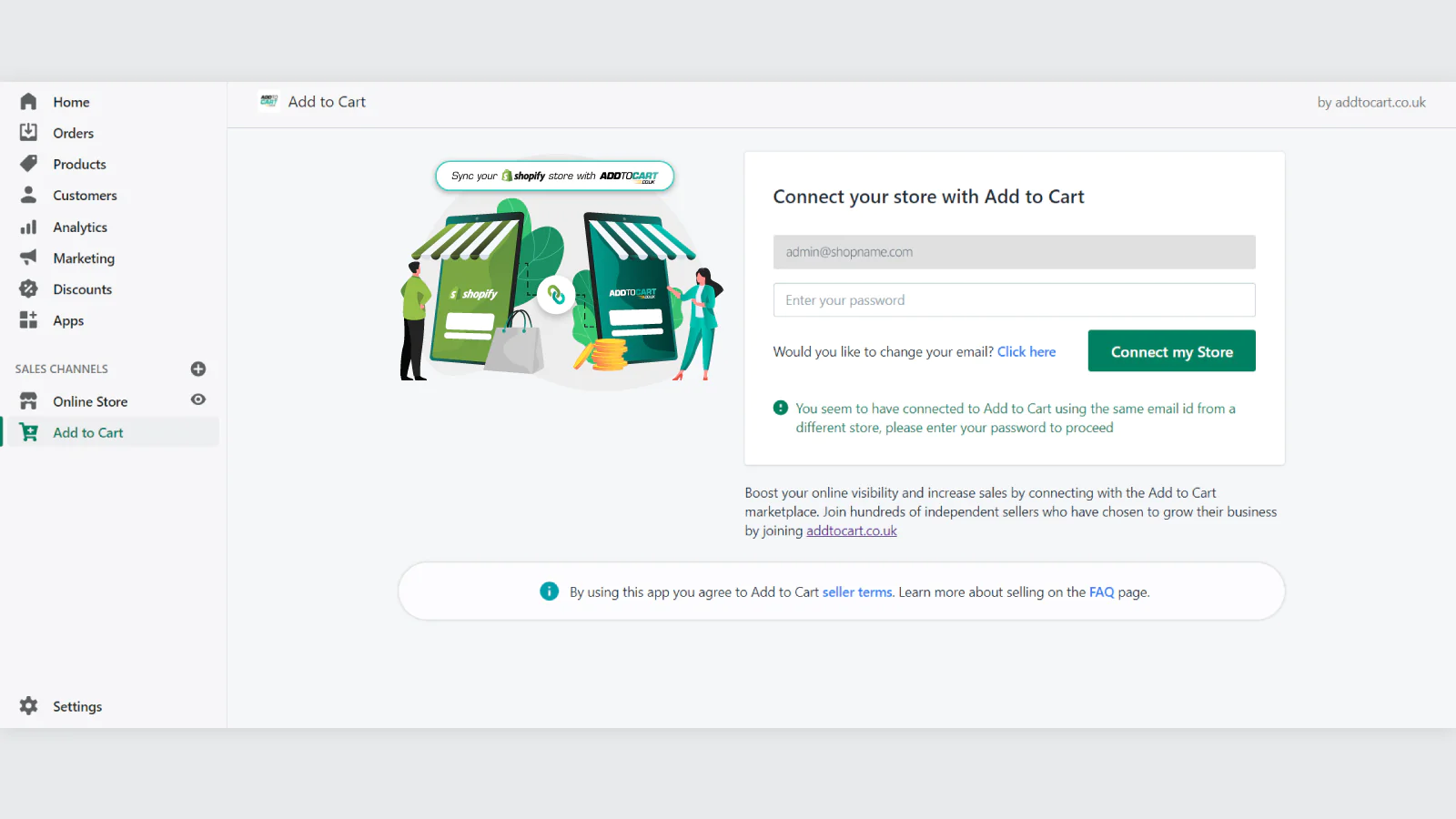The image size is (1456, 819).
Task: Select the Products tag icon
Action: click(28, 164)
